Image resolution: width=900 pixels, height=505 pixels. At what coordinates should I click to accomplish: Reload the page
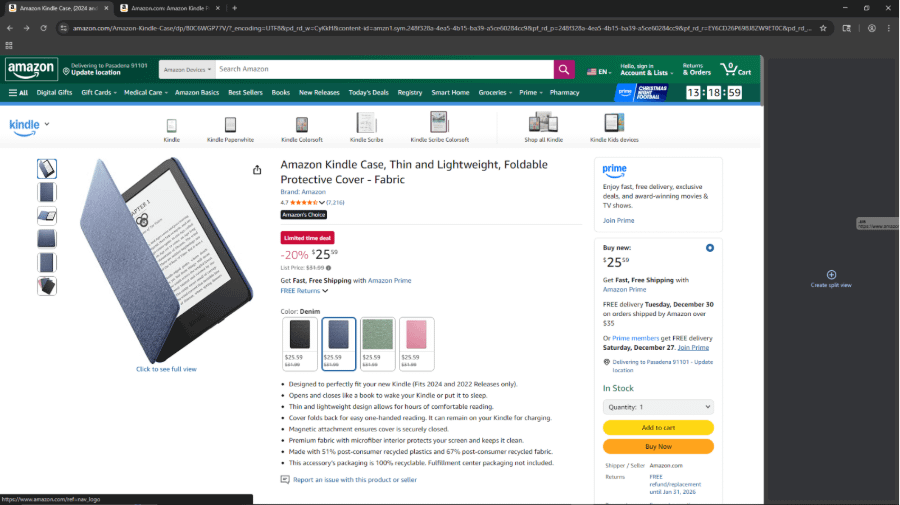[43, 28]
